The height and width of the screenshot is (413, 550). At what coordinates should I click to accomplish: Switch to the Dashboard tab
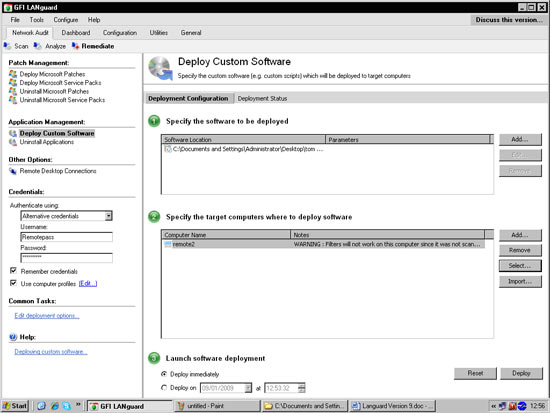76,33
